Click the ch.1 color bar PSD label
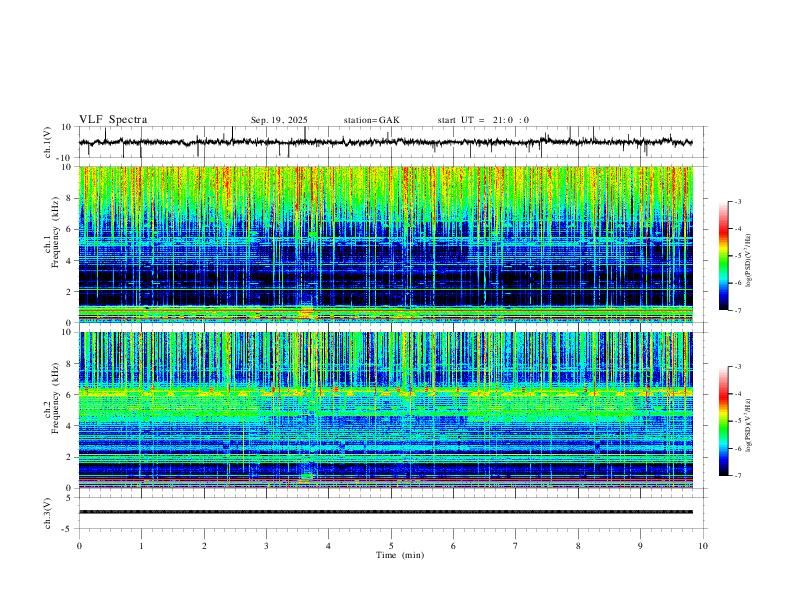Viewport: 792px width, 612px height. pyautogui.click(x=749, y=261)
